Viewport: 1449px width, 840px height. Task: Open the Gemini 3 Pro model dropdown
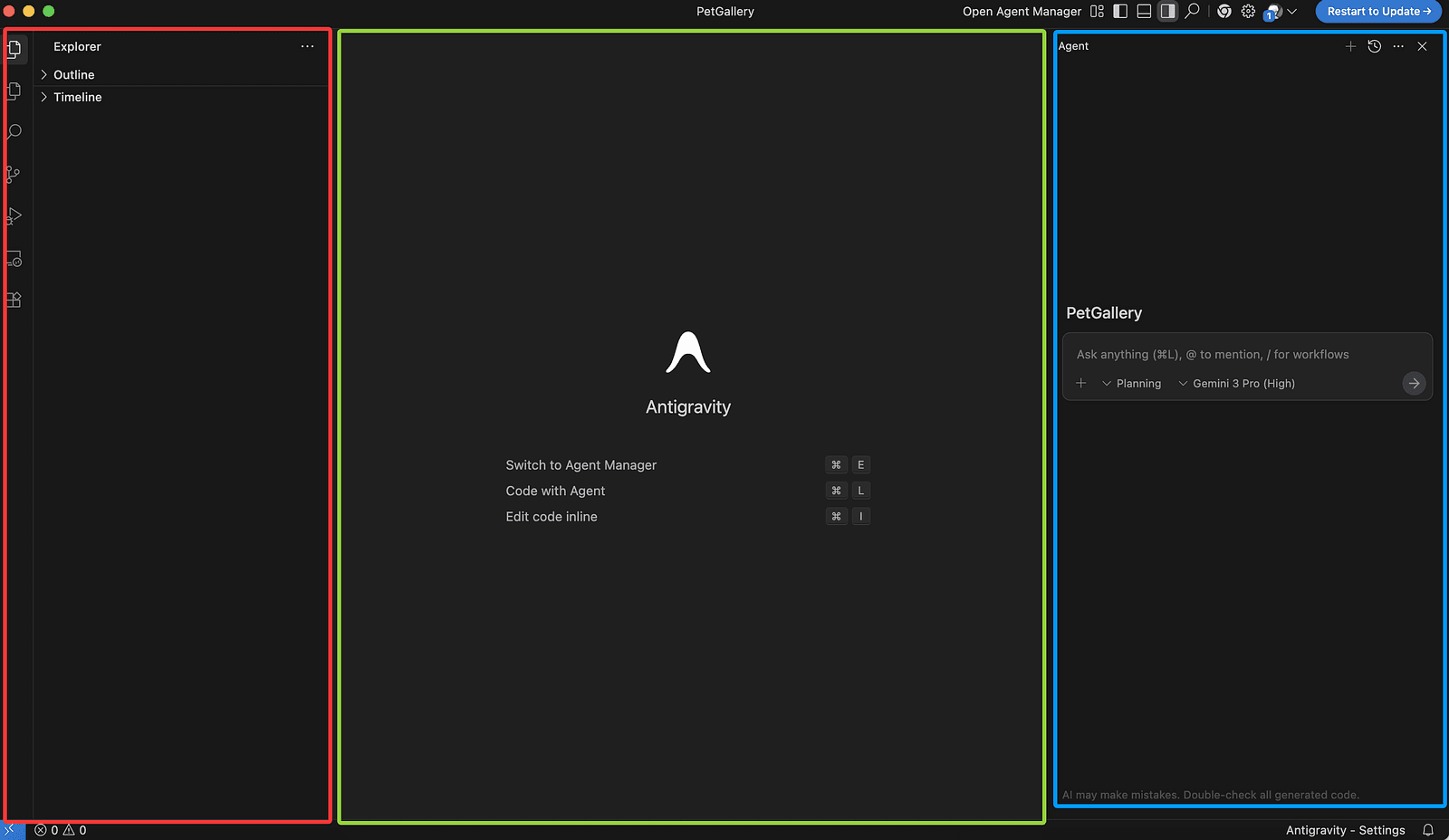click(x=1236, y=384)
